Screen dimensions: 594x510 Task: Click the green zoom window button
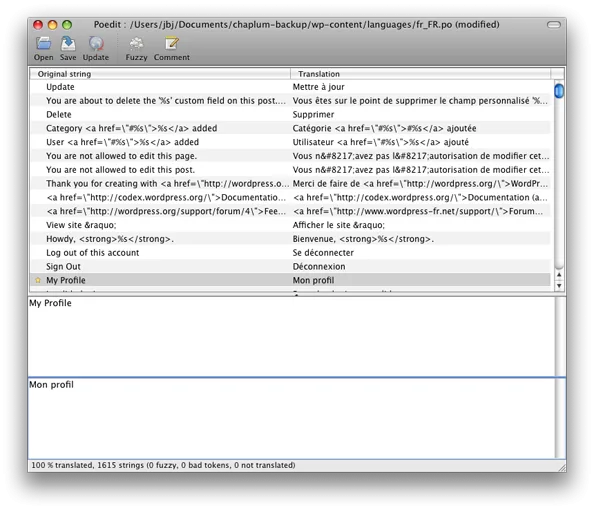coord(67,25)
